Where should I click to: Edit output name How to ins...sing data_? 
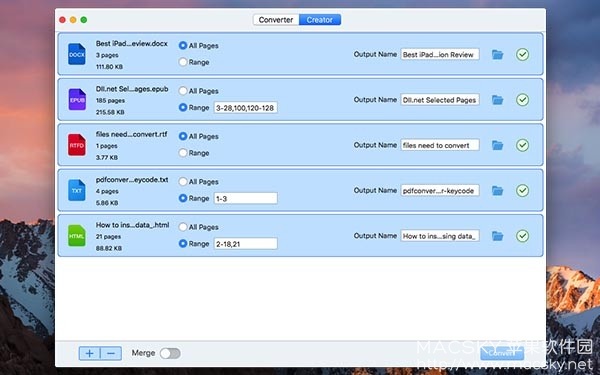coord(440,236)
